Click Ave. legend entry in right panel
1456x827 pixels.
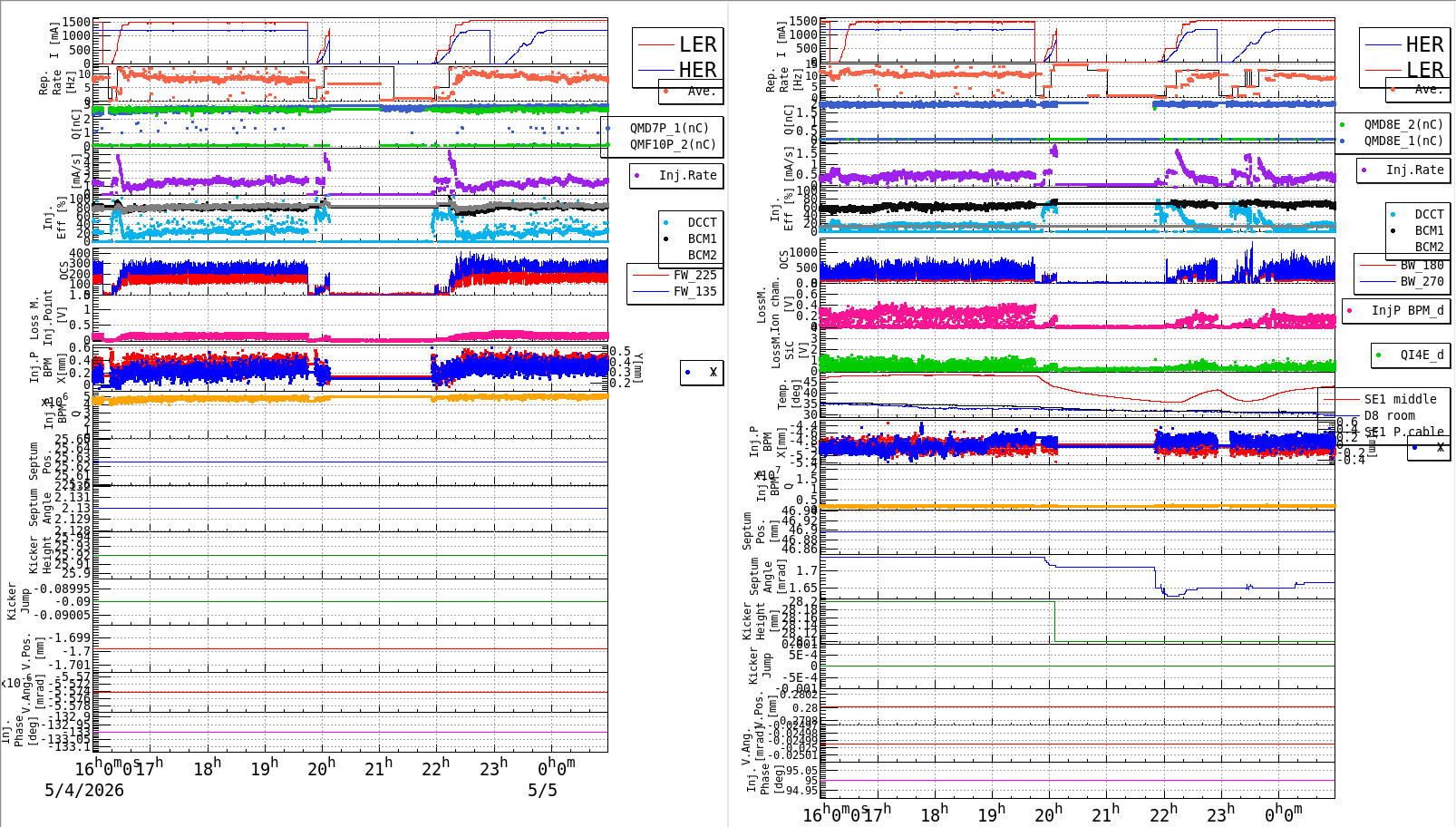pyautogui.click(x=1428, y=89)
